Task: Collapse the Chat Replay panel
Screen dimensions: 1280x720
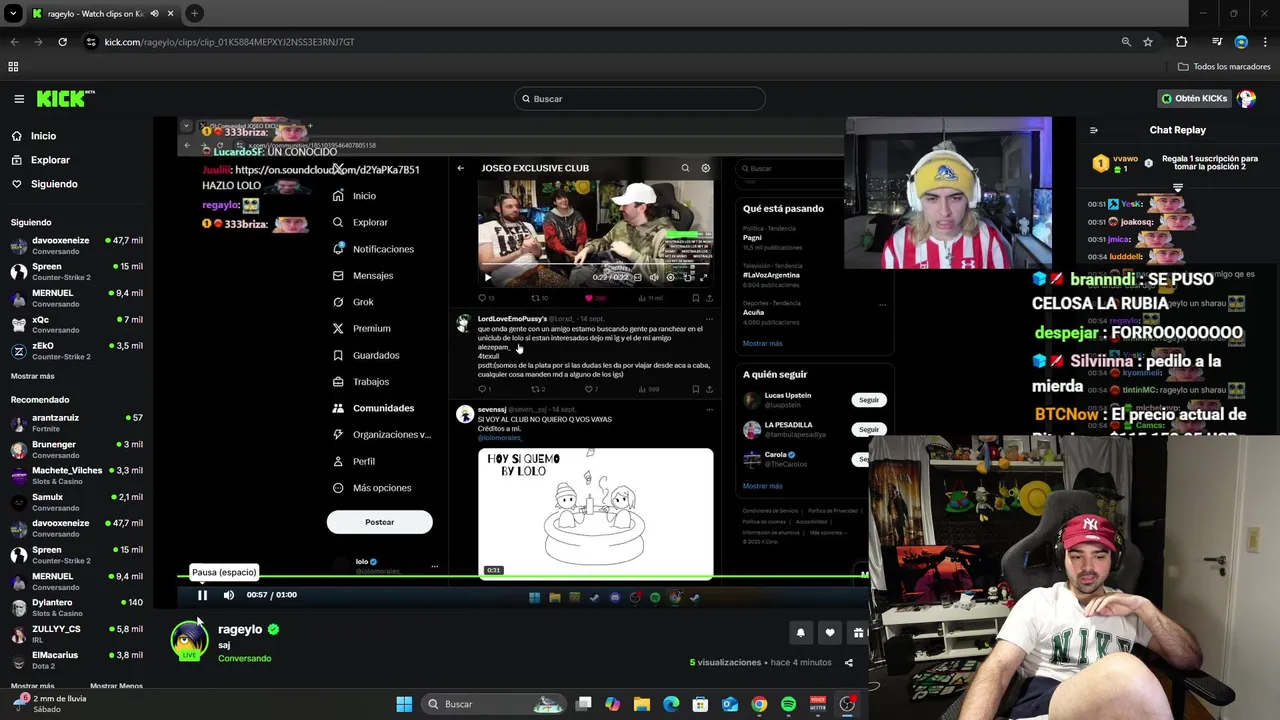Action: [1093, 130]
